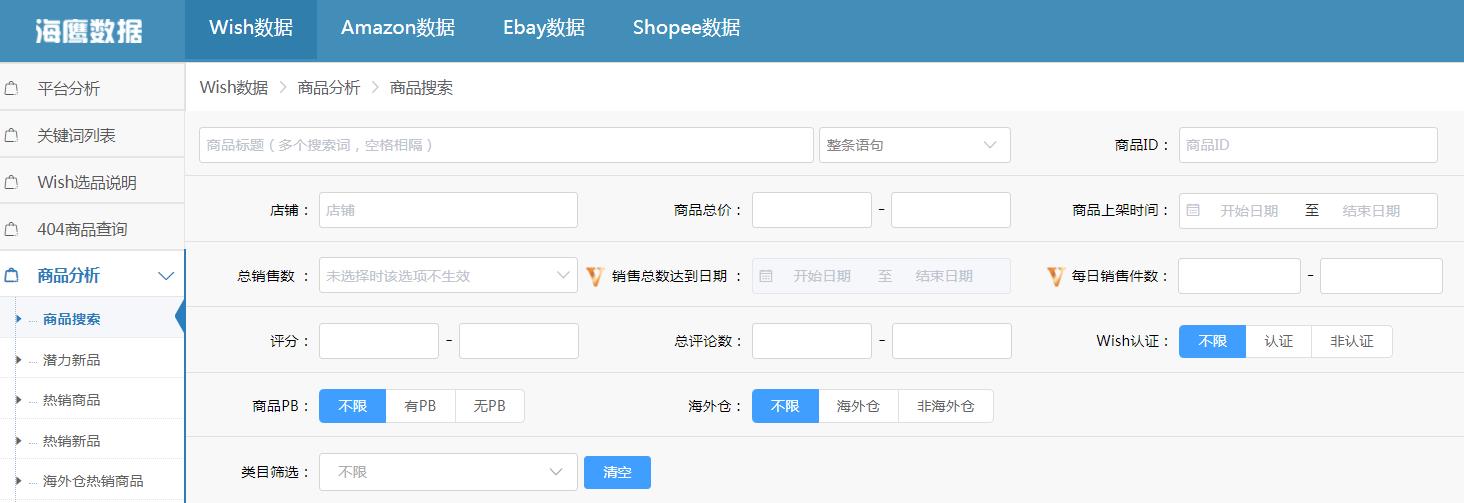This screenshot has height=503, width=1464.
Task: Click the VIP badge next to 每日销售件数
Action: tap(1055, 276)
